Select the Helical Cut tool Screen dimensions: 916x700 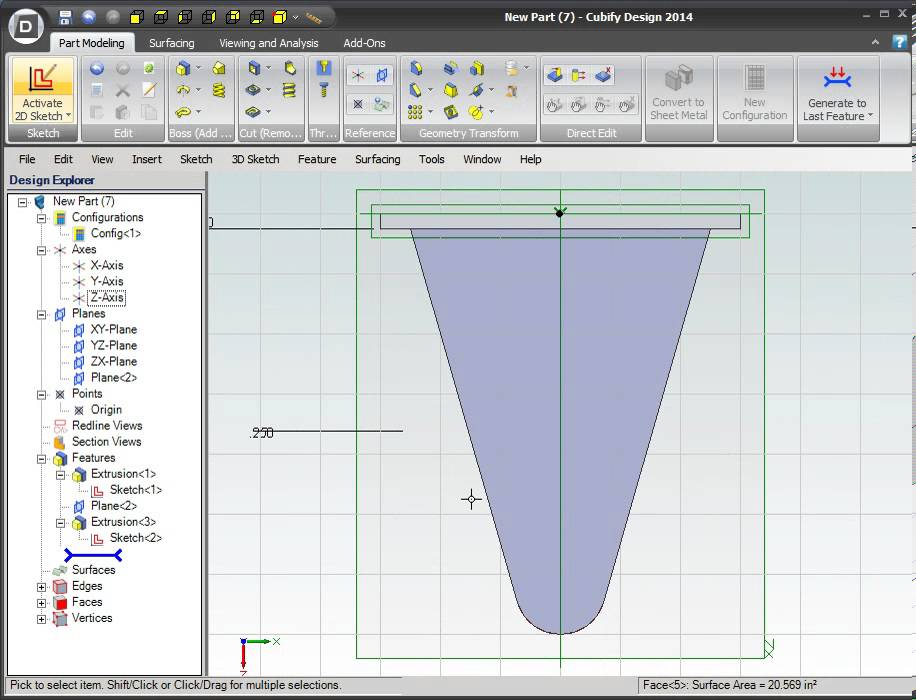pyautogui.click(x=289, y=90)
